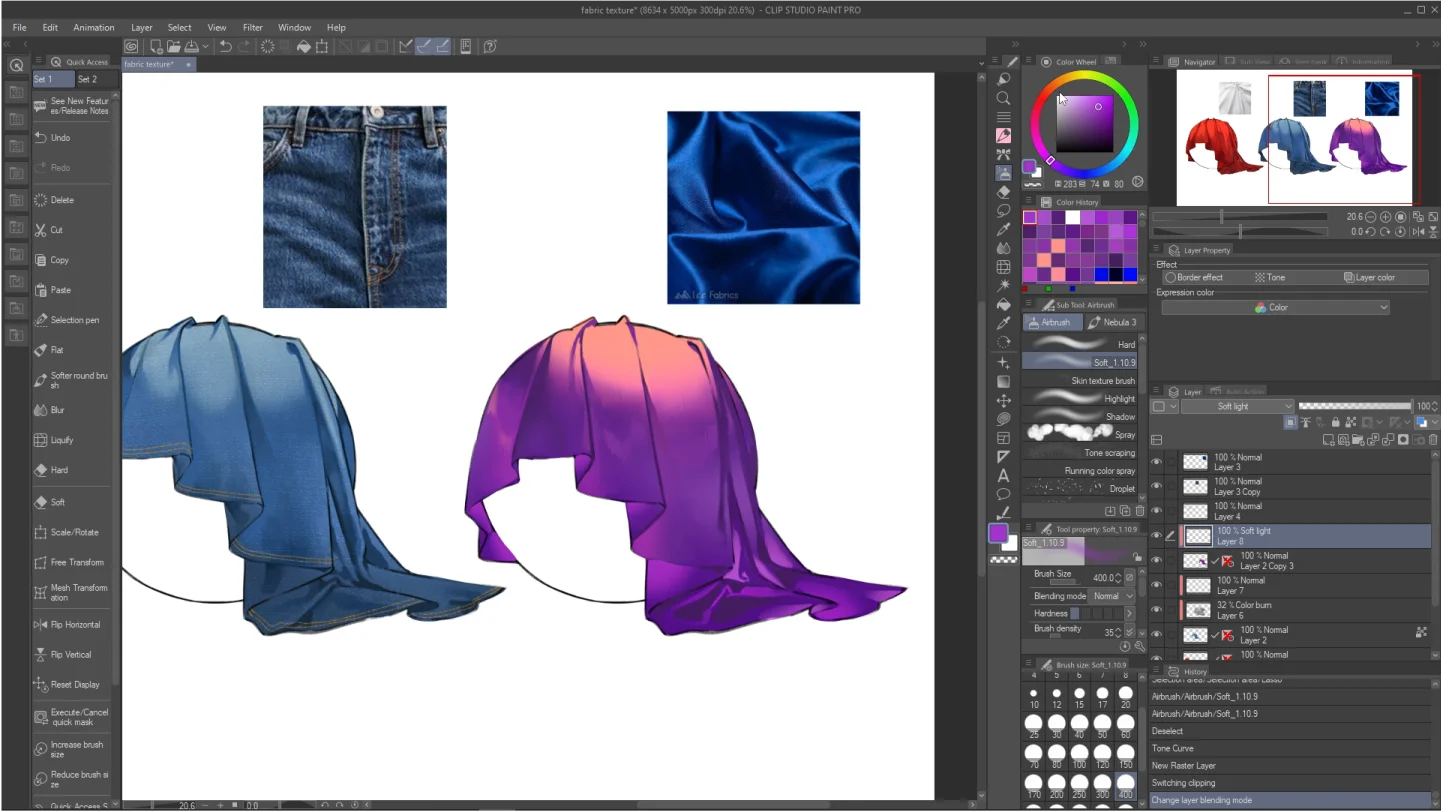This screenshot has width=1441, height=811.
Task: Pick the white swatch in Color History
Action: pos(1072,217)
